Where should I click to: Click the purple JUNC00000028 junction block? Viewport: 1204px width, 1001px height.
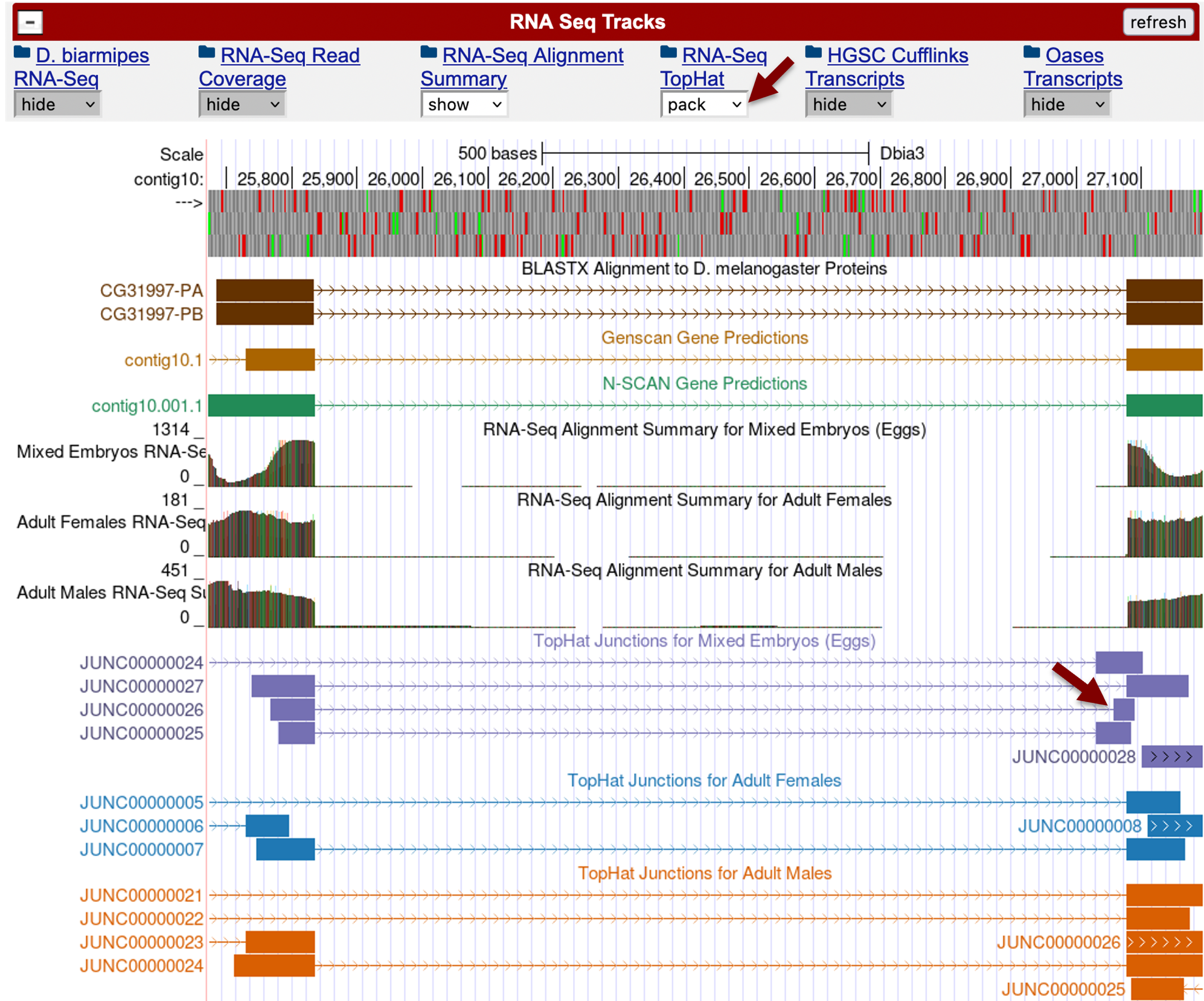1172,756
